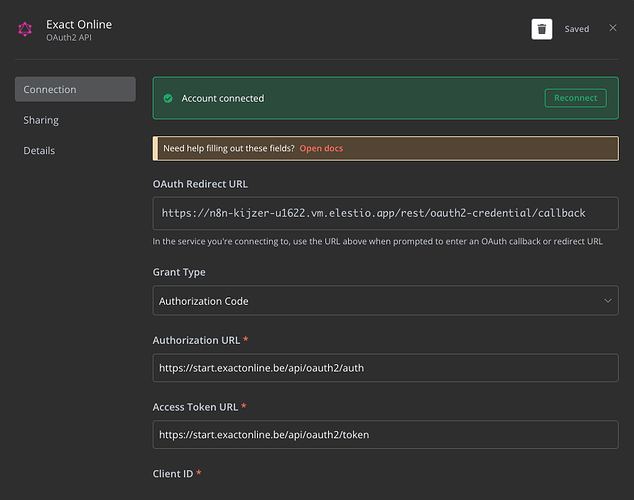Click the 'Need help filling out these fields?' text
634x500 pixels.
(x=229, y=148)
